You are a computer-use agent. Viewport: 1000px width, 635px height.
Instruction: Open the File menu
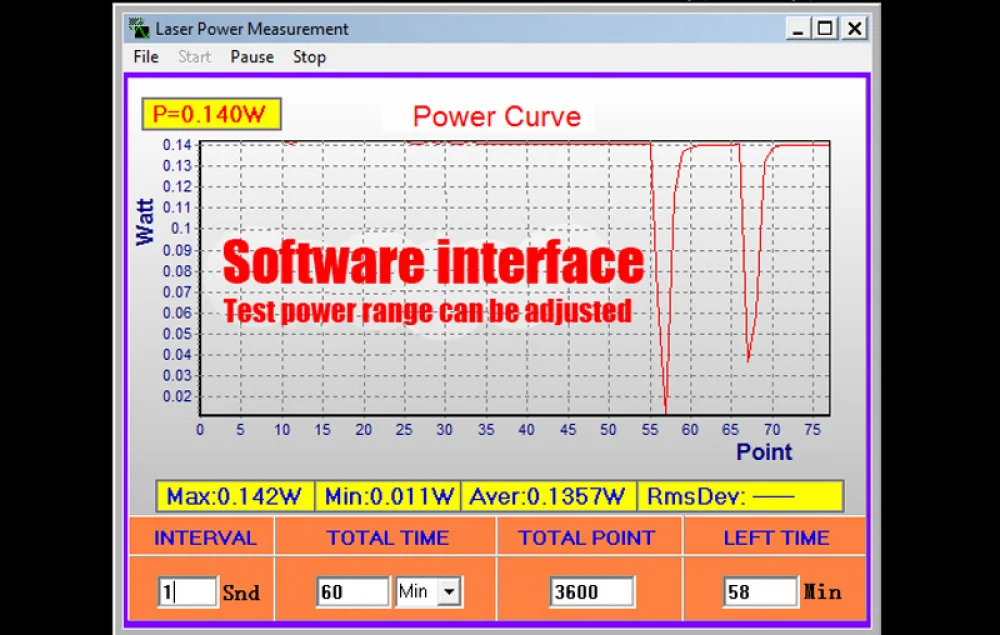point(144,57)
